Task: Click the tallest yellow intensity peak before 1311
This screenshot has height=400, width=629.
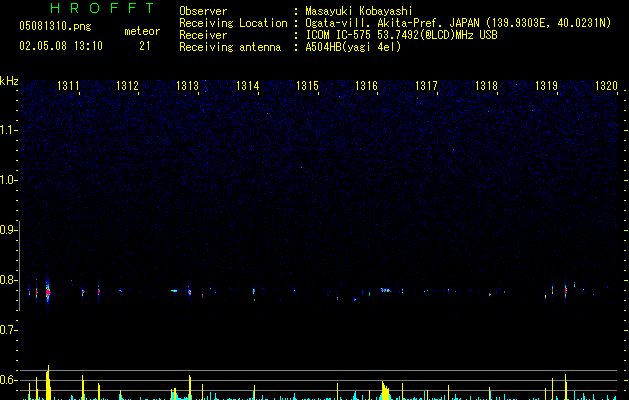Action: pyautogui.click(x=48, y=382)
